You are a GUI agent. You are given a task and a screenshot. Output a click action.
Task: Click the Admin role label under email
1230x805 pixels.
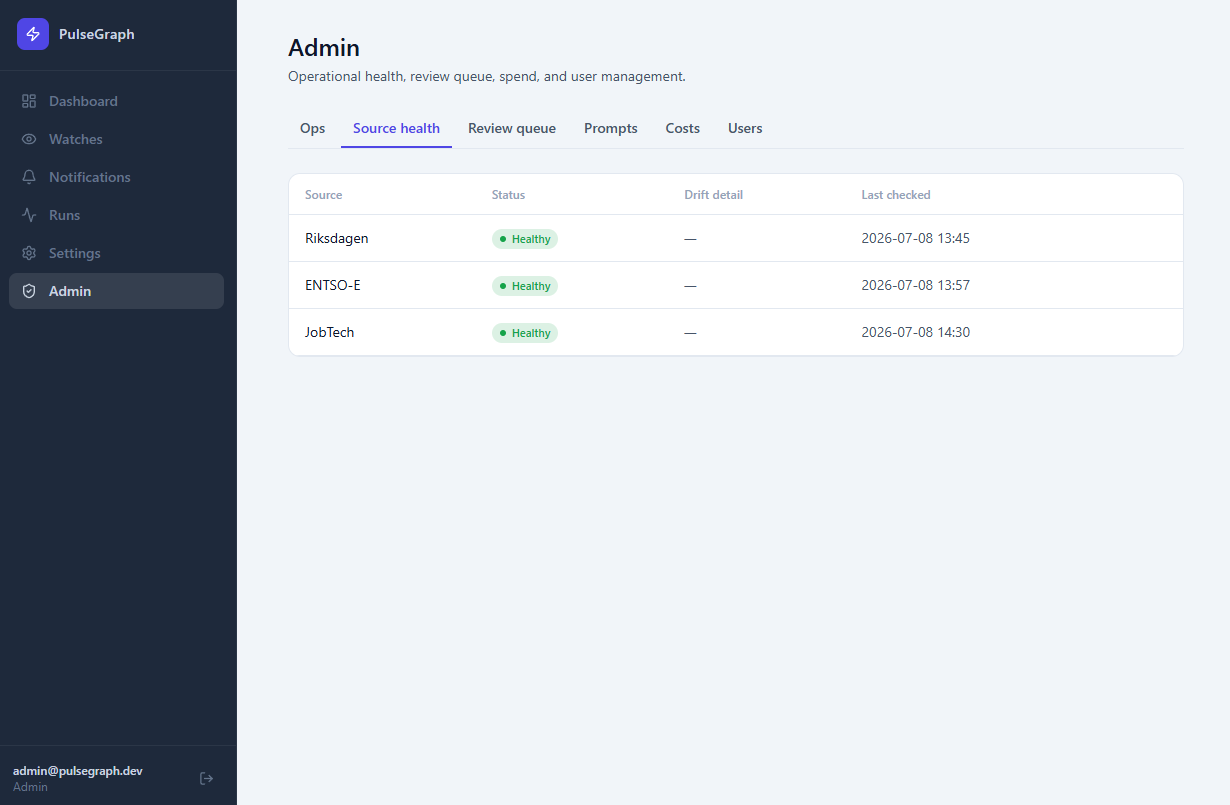click(30, 787)
